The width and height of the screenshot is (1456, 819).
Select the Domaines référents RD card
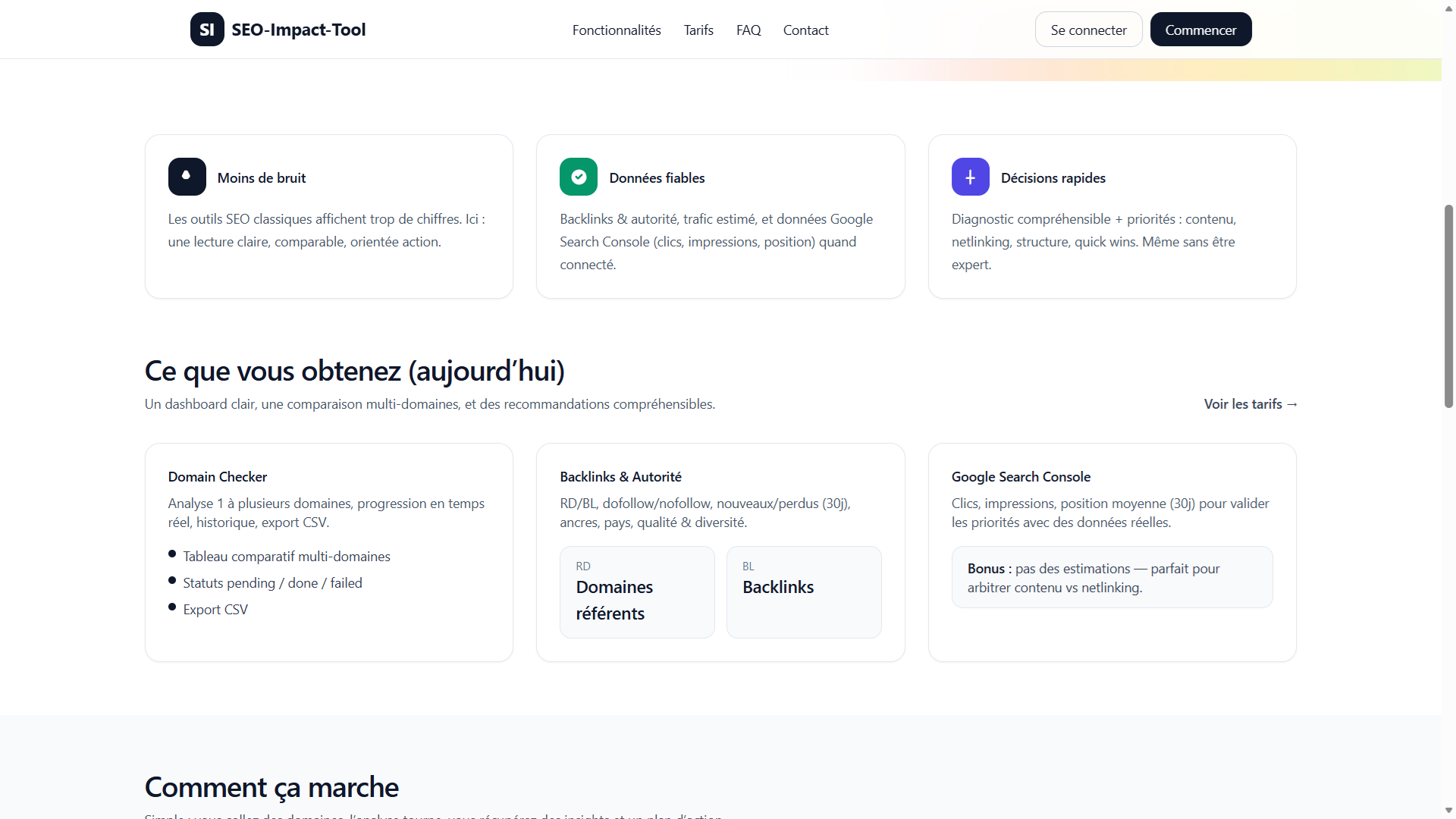637,592
